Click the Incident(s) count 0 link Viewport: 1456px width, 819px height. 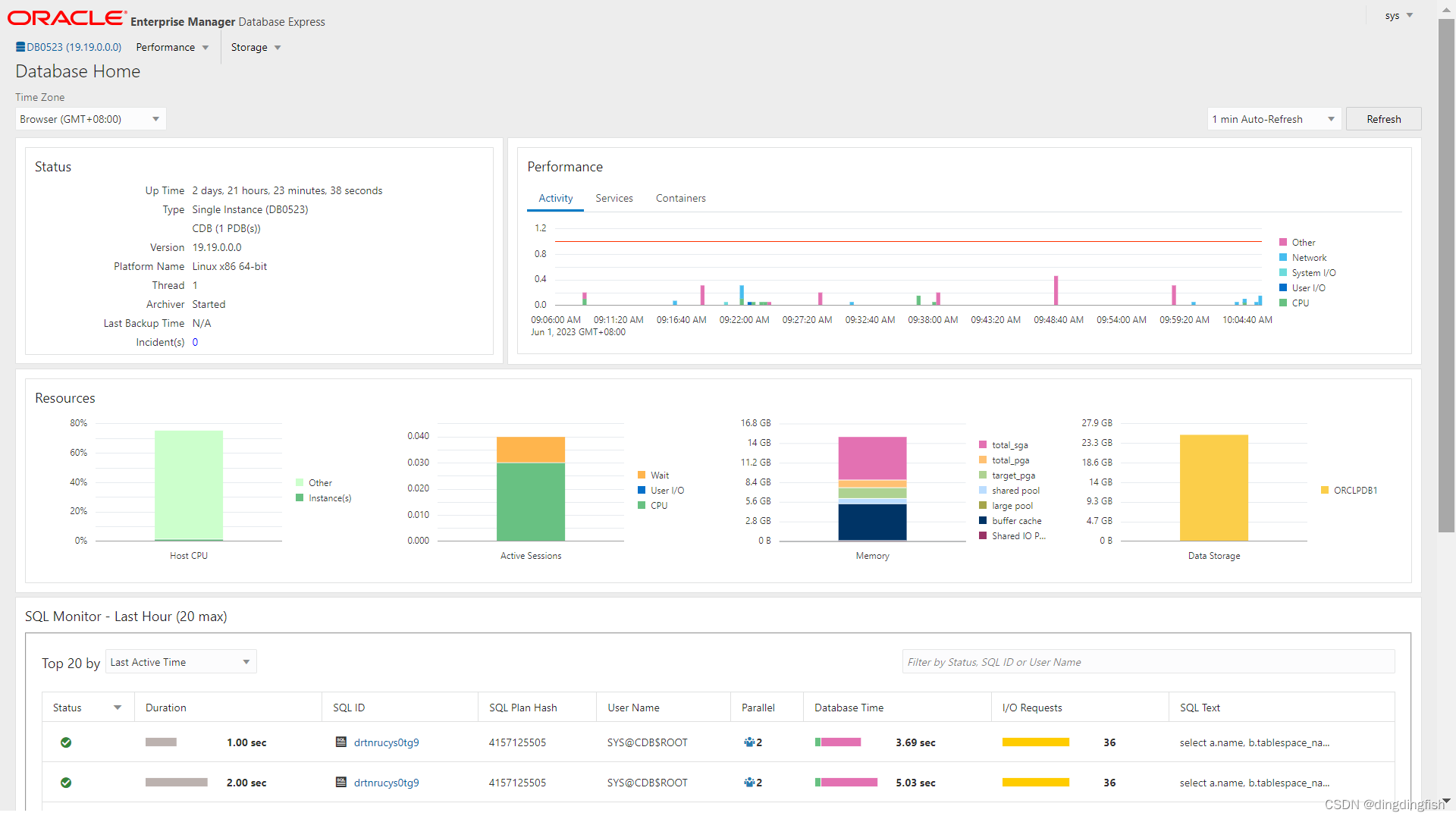[x=195, y=342]
